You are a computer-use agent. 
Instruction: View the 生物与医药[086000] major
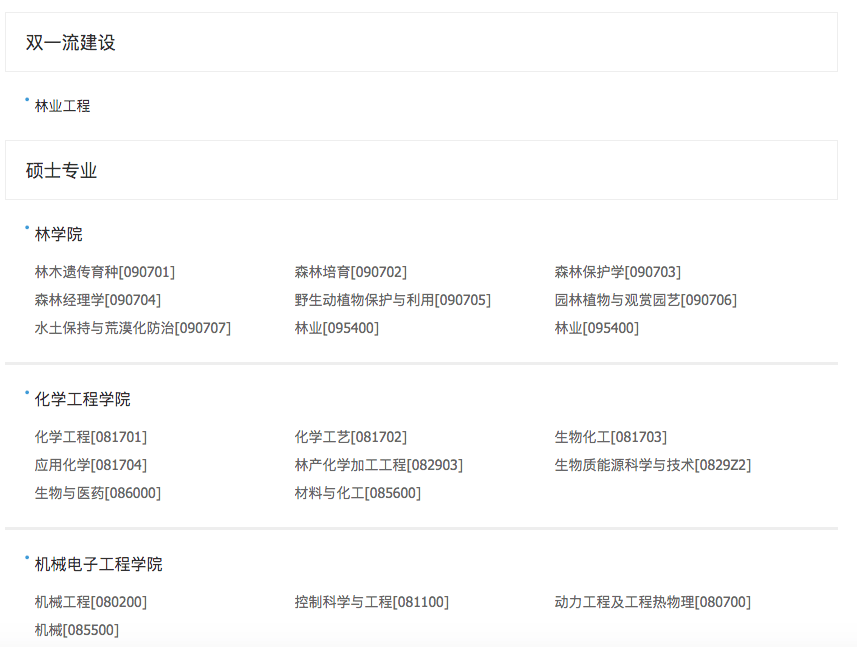click(x=98, y=493)
